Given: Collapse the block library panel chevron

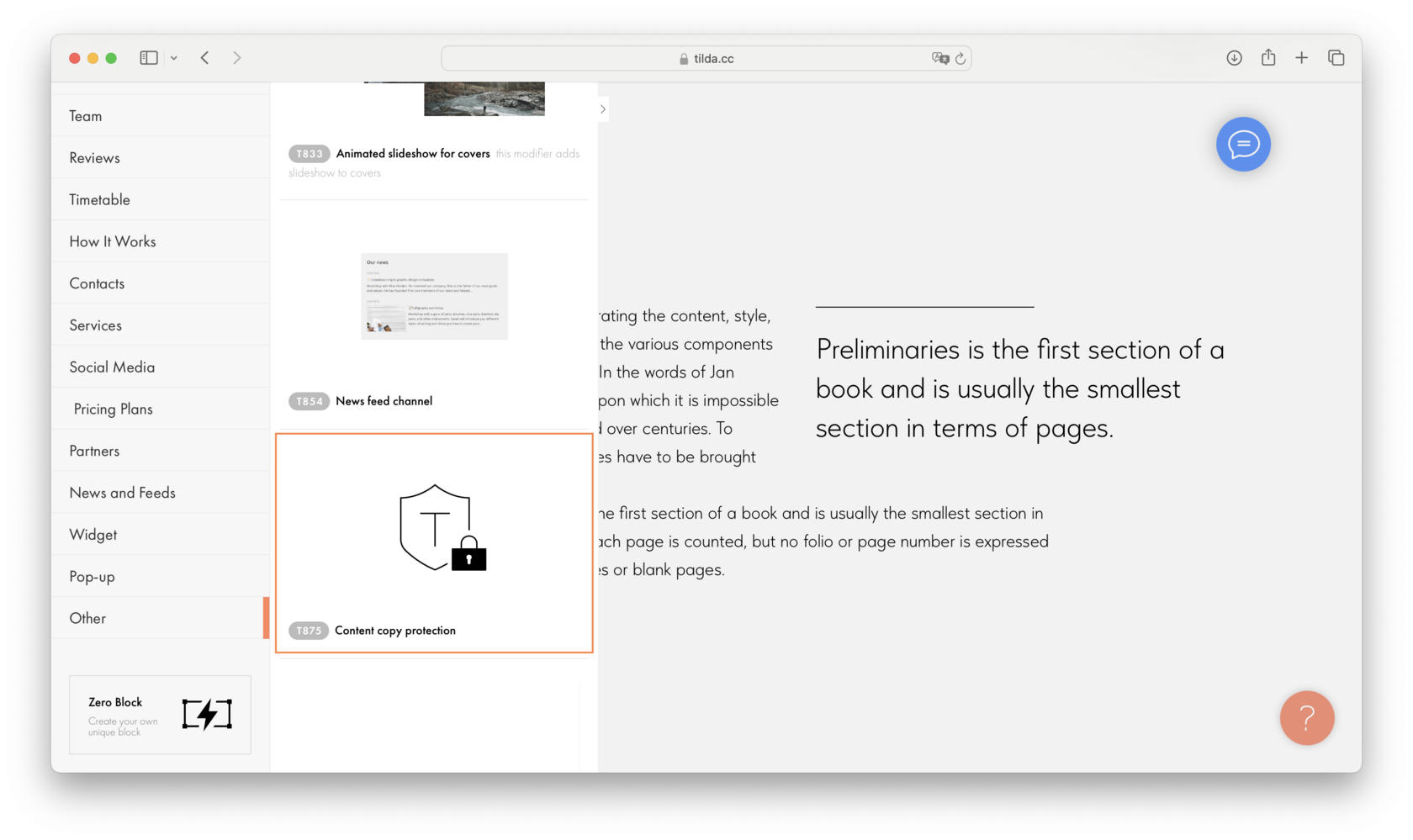Looking at the screenshot, I should pyautogui.click(x=601, y=109).
